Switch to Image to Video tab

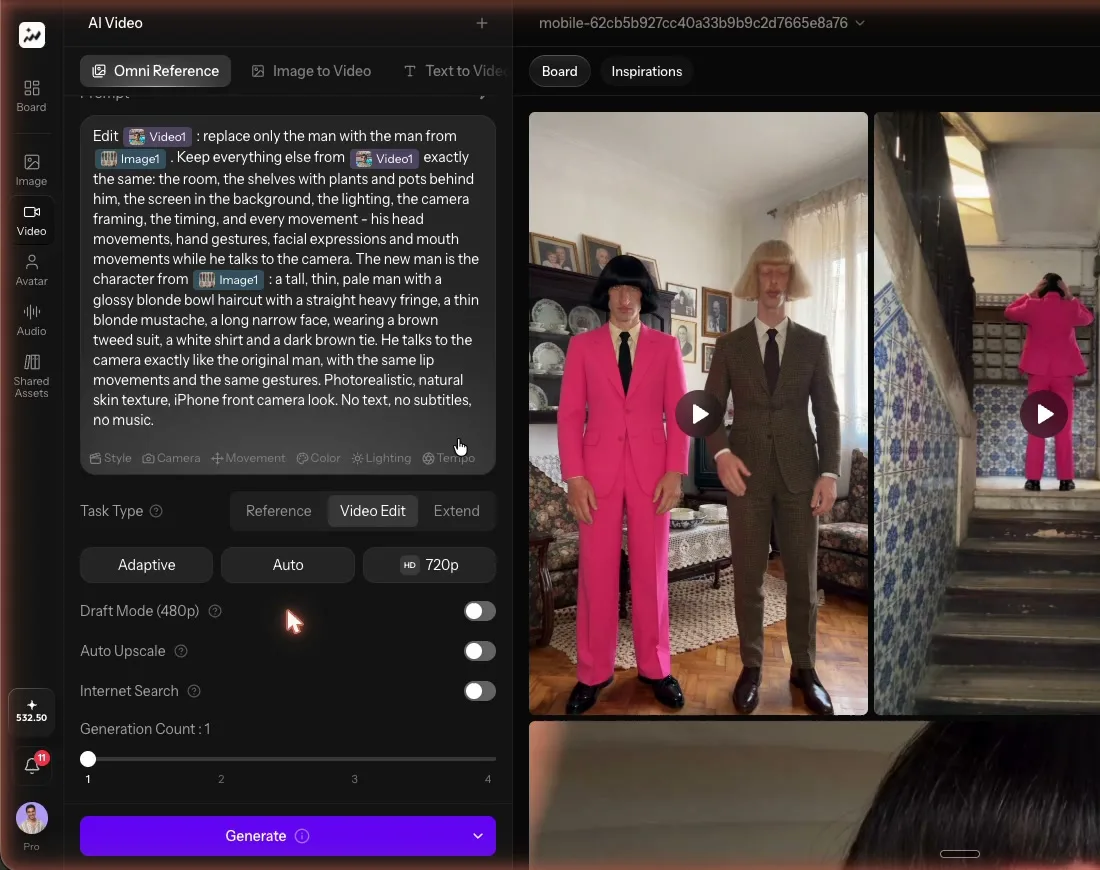point(311,71)
